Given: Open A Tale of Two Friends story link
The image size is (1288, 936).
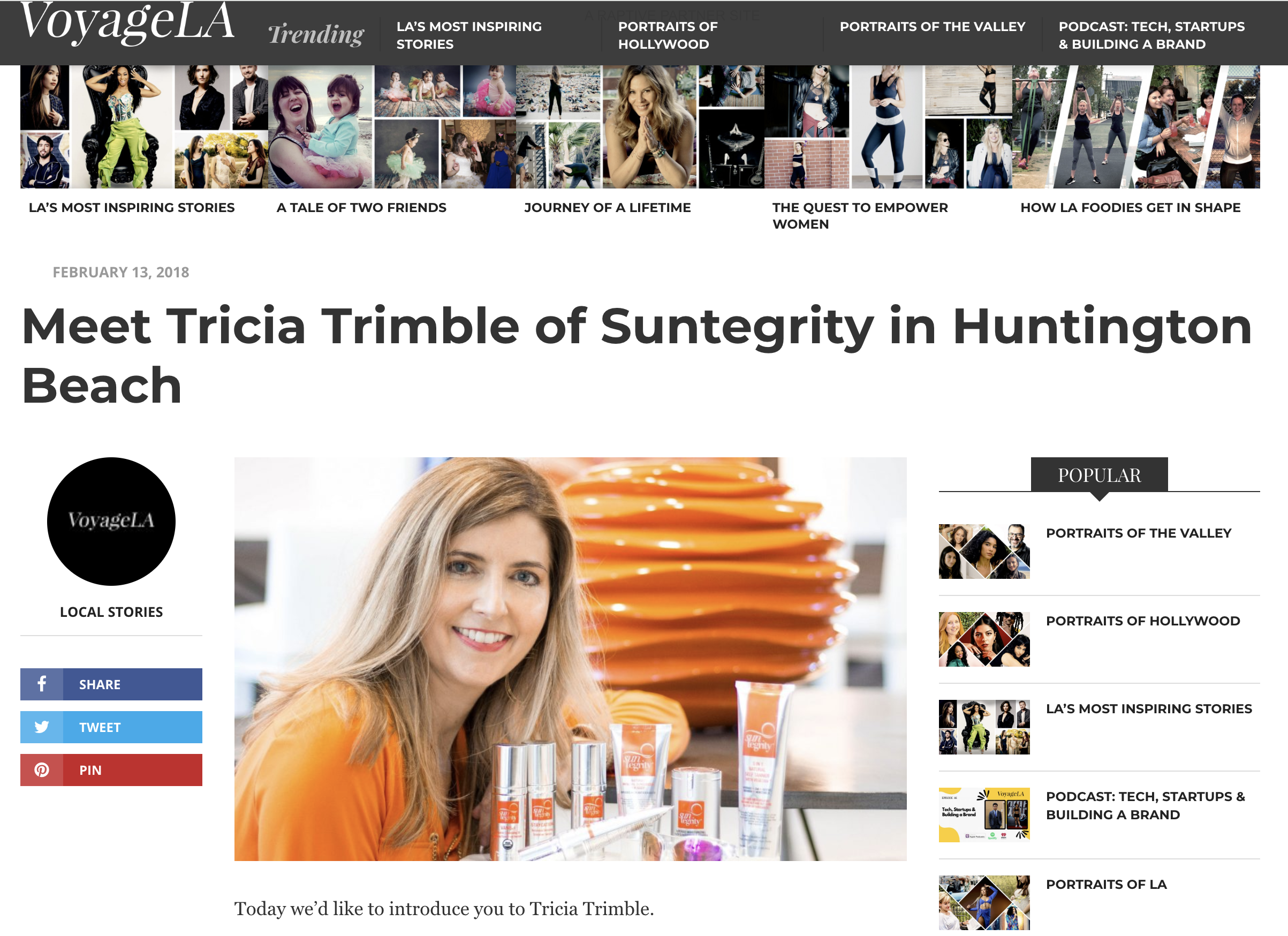Looking at the screenshot, I should (361, 207).
